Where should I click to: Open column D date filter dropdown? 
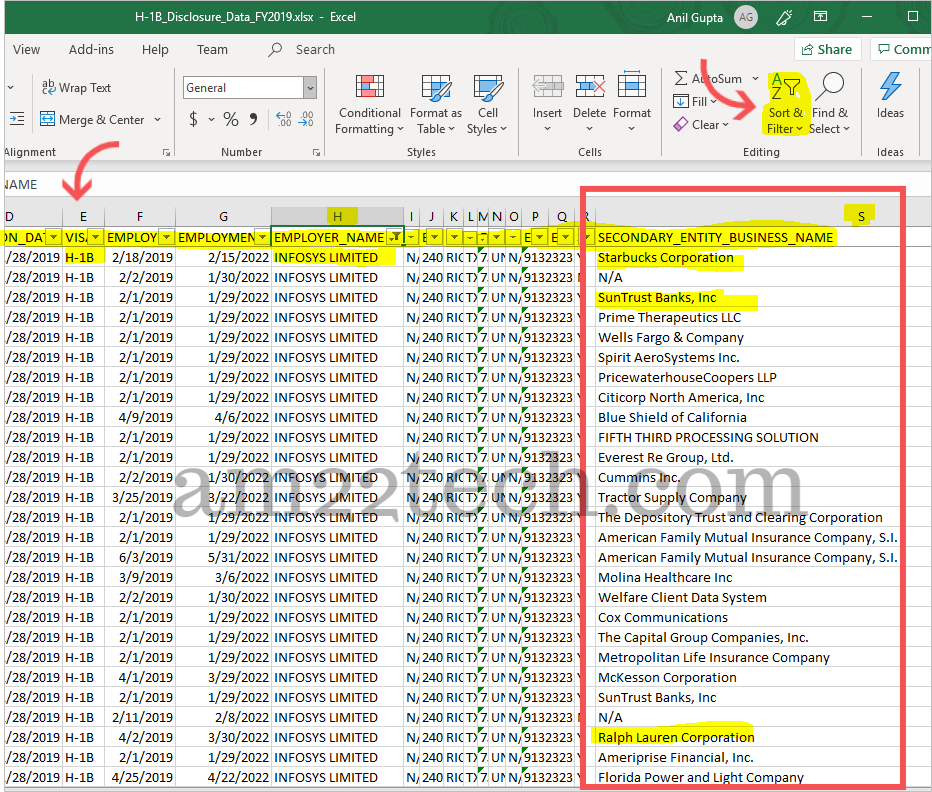53,237
